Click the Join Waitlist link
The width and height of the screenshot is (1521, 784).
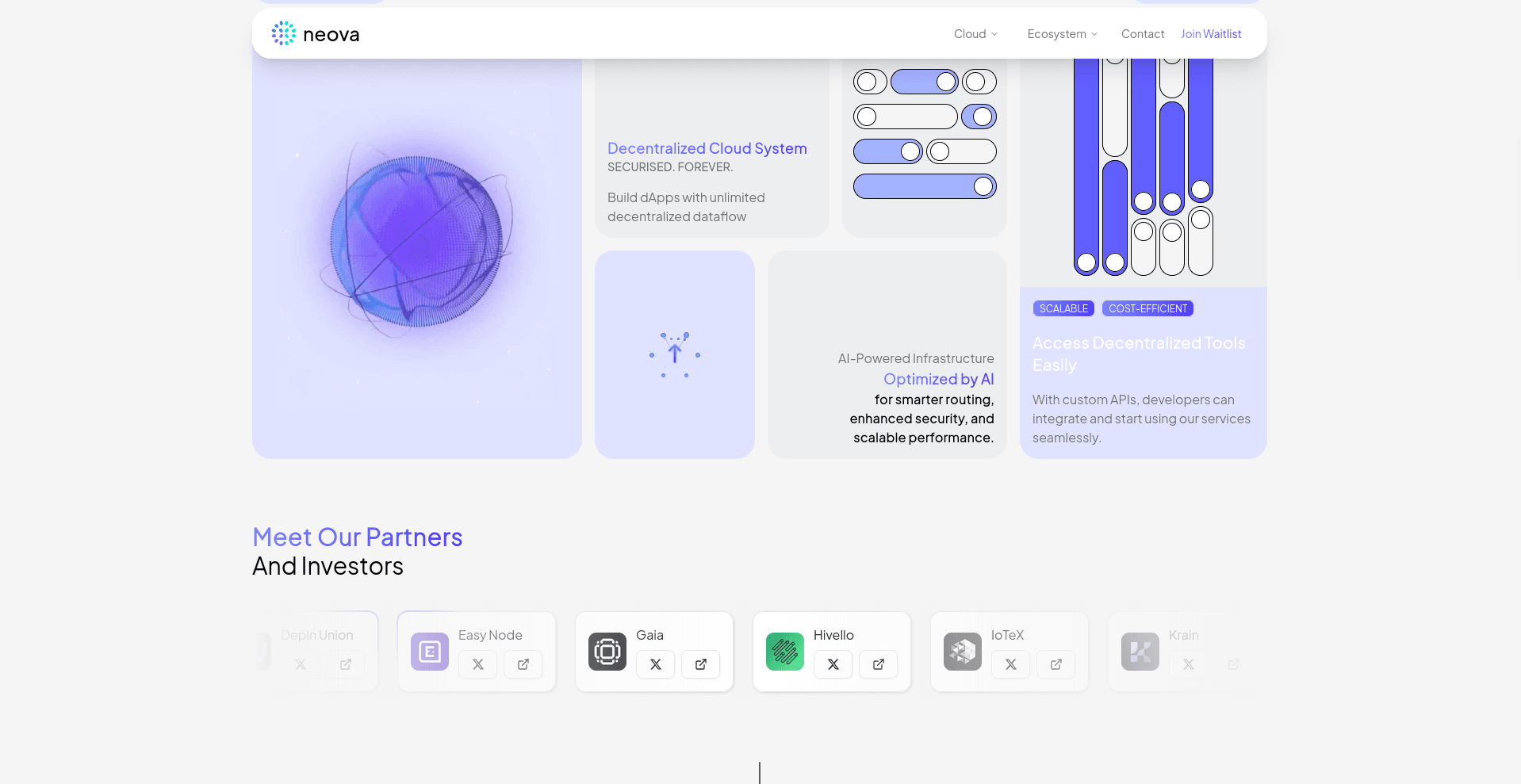click(x=1210, y=34)
